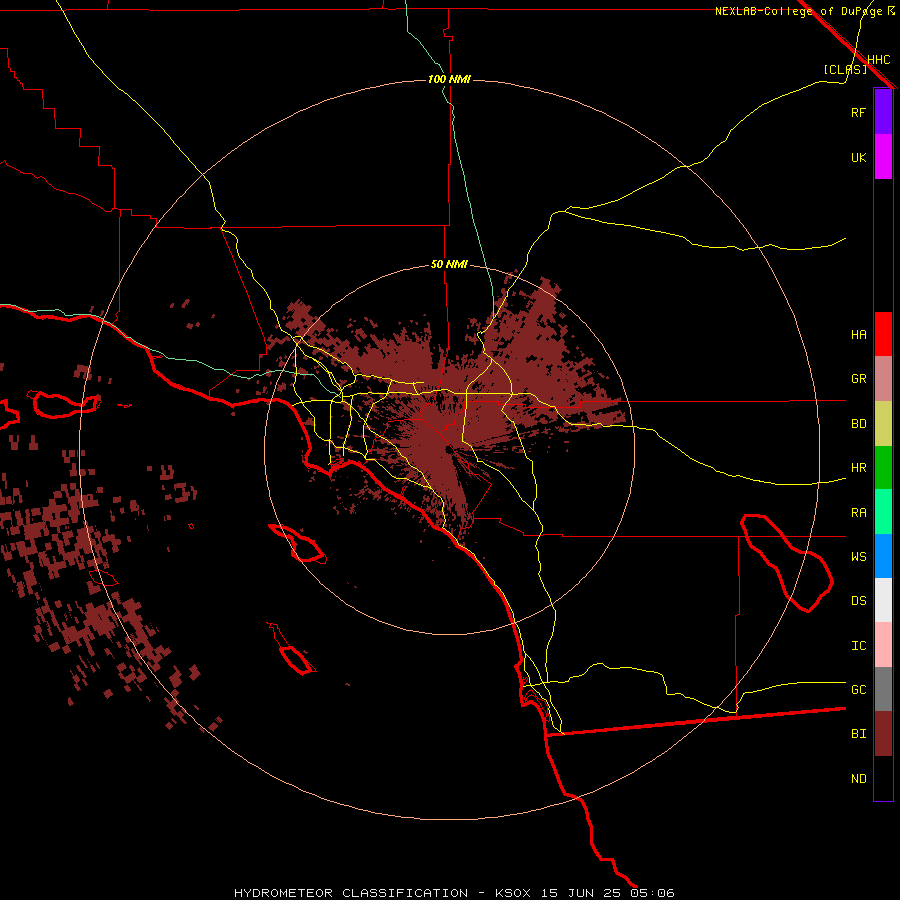Select the "IC" legend label
The width and height of the screenshot is (900, 900).
click(x=858, y=646)
